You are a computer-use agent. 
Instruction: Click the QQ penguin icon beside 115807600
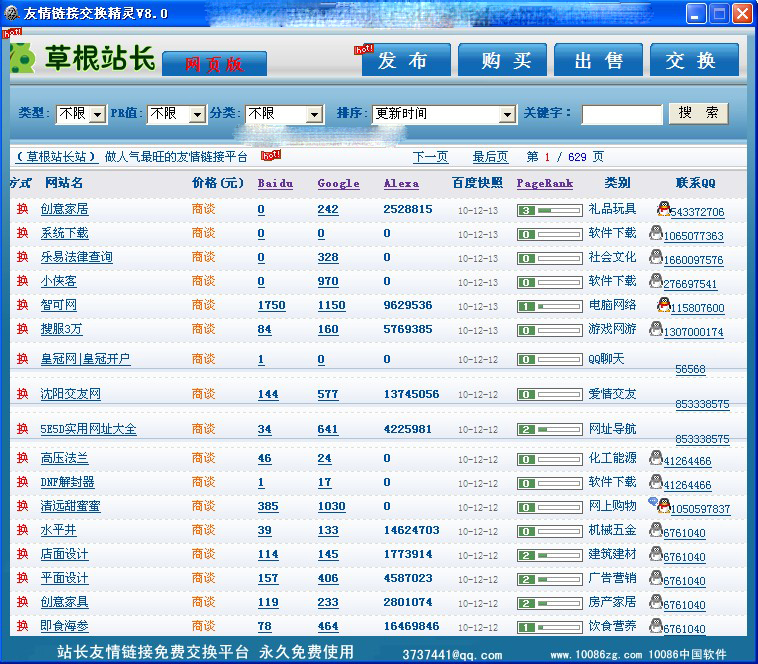[x=663, y=305]
